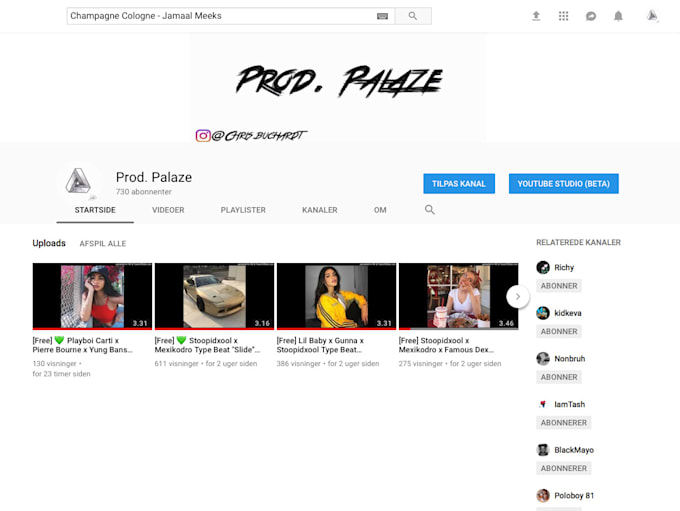Open the VIDEOER tab

(x=168, y=210)
